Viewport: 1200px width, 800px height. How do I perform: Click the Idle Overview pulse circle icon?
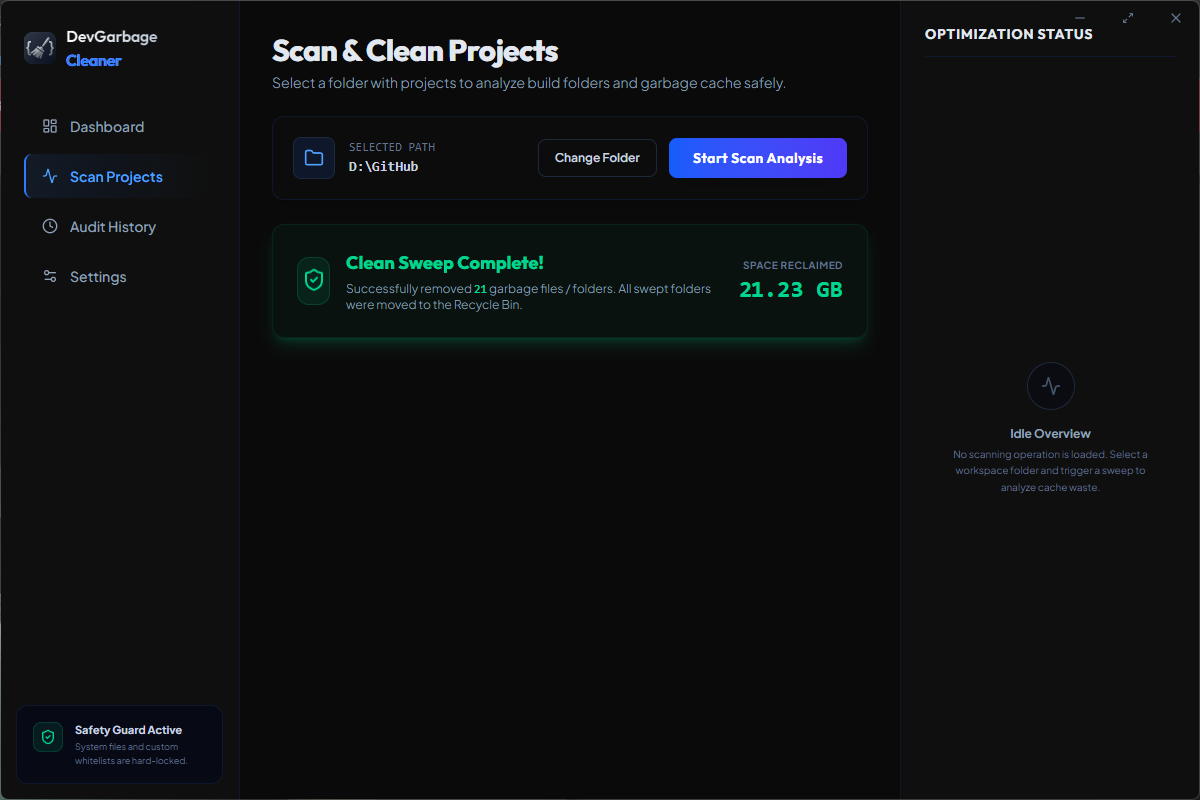tap(1051, 386)
